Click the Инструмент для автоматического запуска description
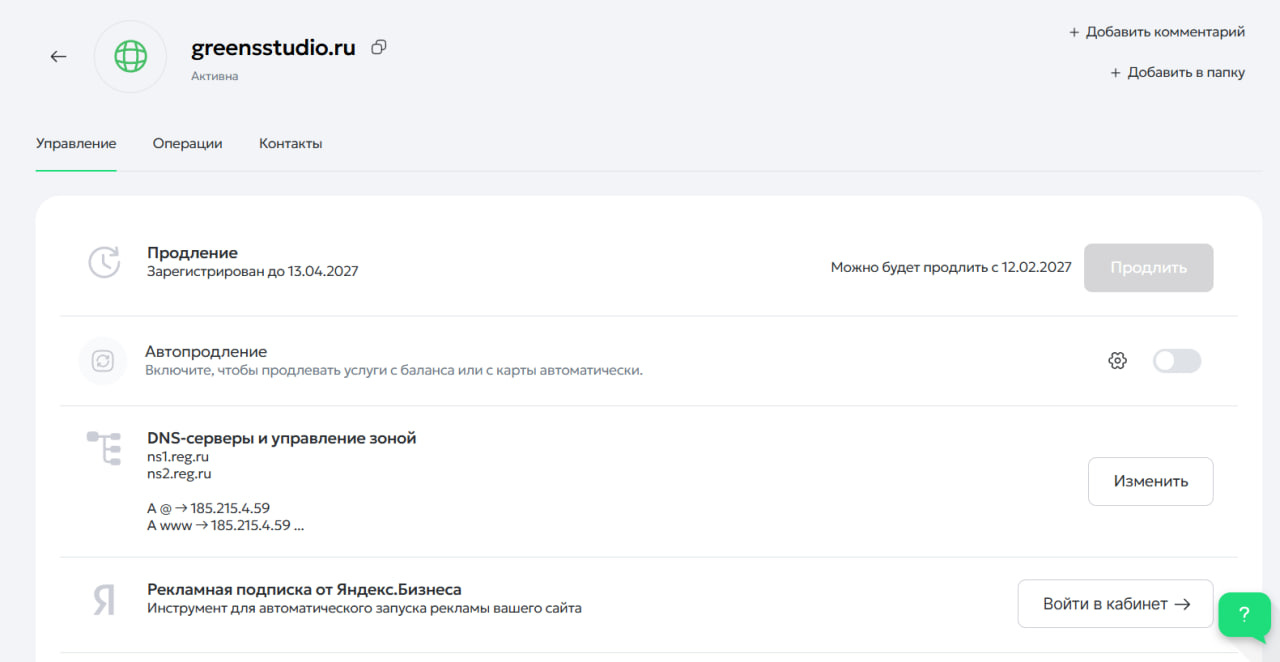 (364, 608)
